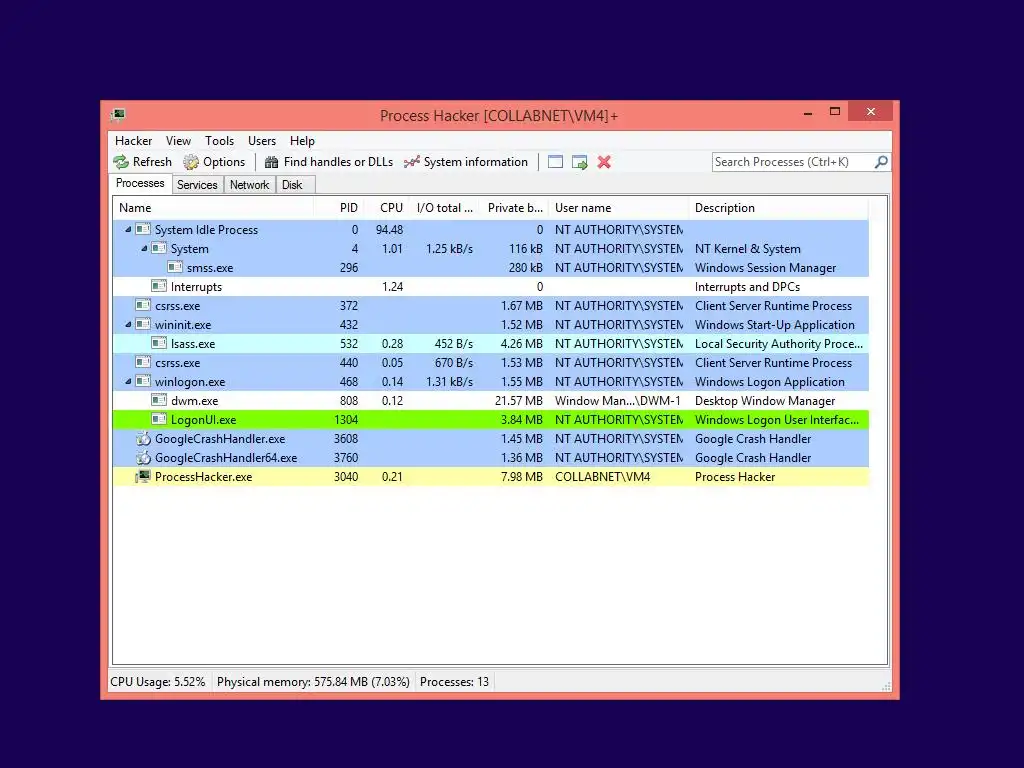Sort by the PID column header
Viewport: 1024px width, 768px height.
click(339, 208)
